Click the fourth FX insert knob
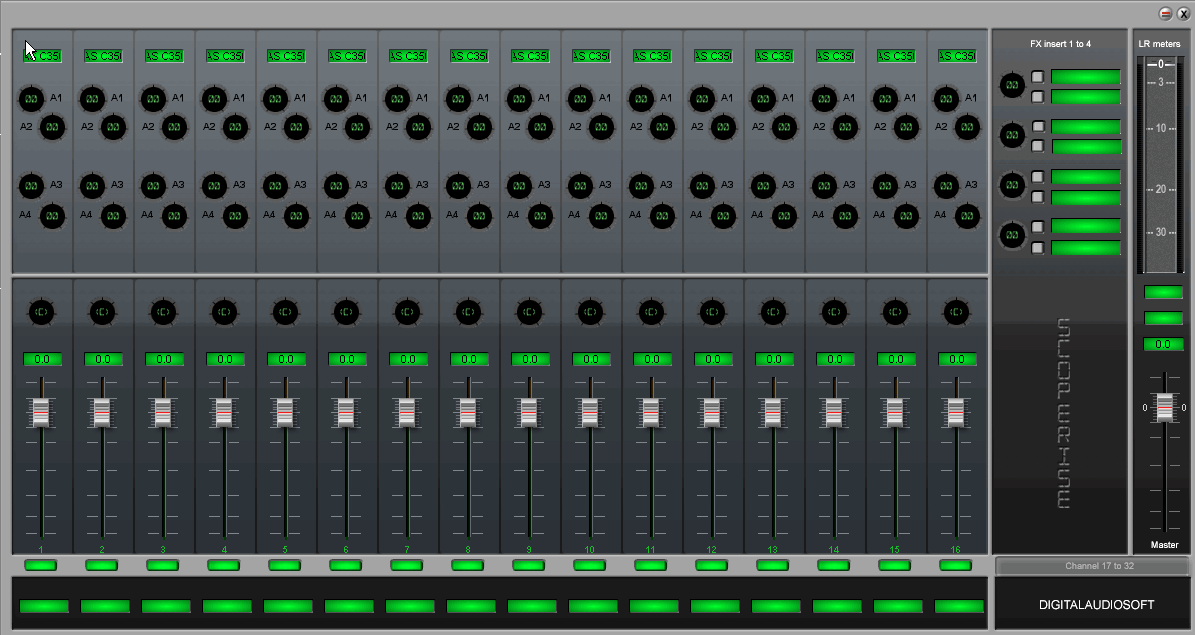The width and height of the screenshot is (1195, 635). (x=1012, y=235)
